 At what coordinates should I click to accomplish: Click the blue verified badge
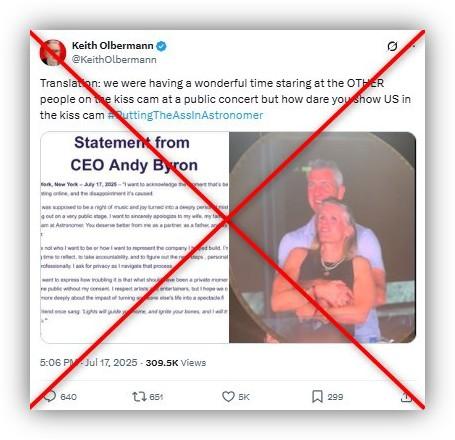pyautogui.click(x=162, y=46)
